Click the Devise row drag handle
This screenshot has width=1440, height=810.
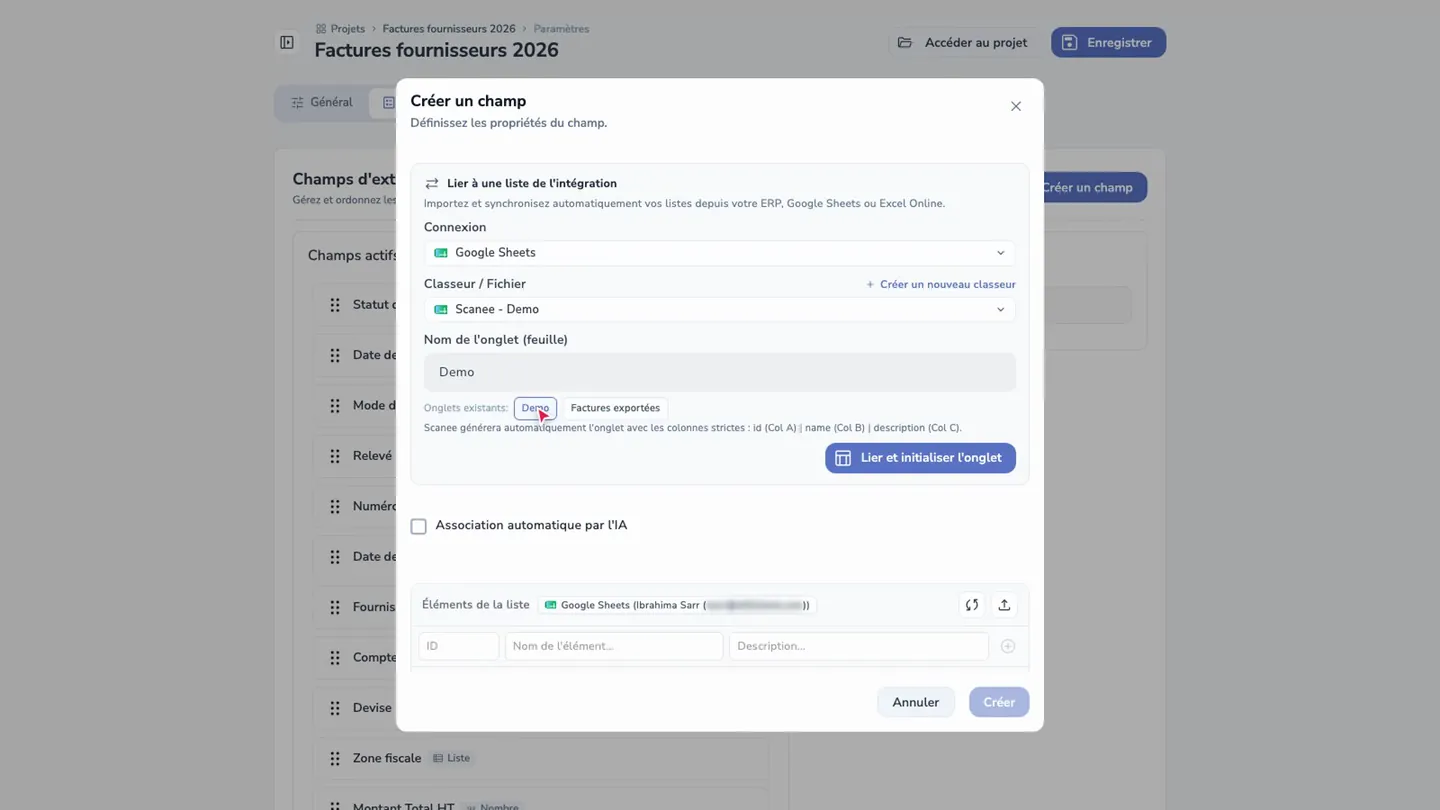pos(335,708)
